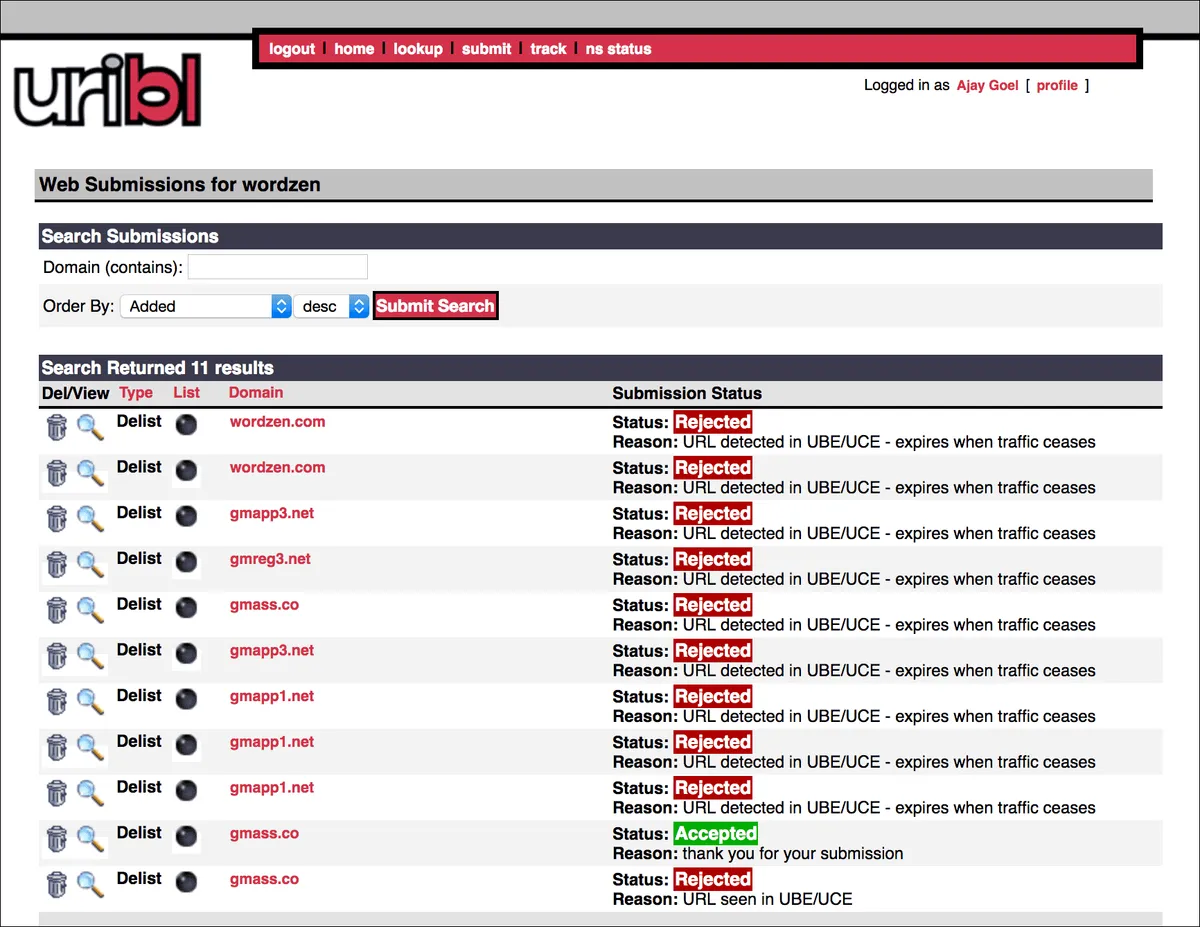Click black list dot in Accepted gmass.co row
The height and width of the screenshot is (927, 1200).
186,836
